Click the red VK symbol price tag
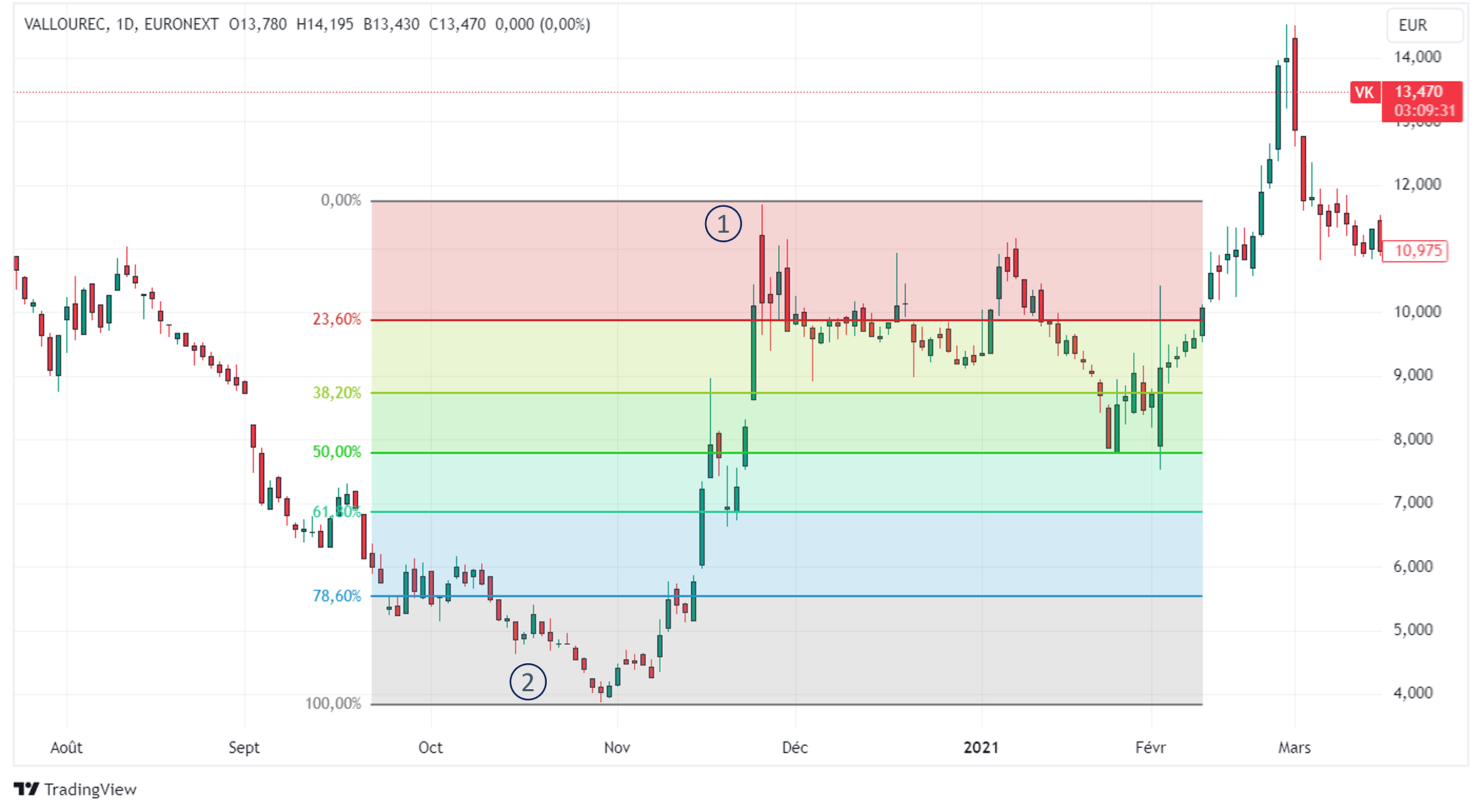Screen dimensions: 1482x812 1364,93
